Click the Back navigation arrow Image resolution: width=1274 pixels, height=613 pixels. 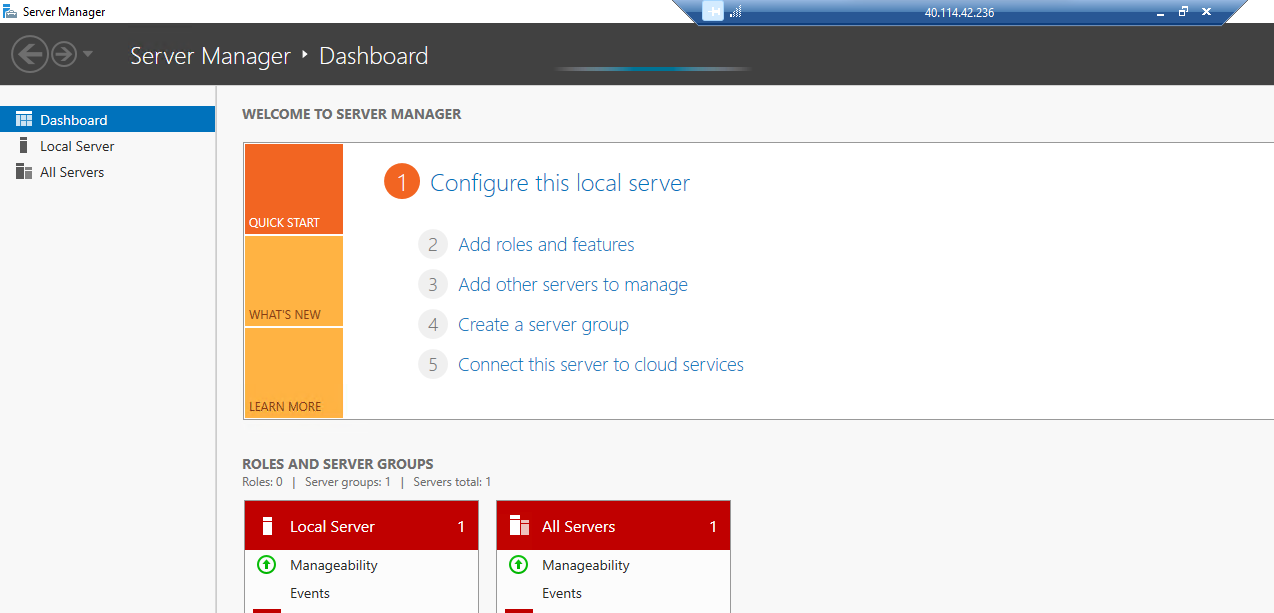coord(30,54)
